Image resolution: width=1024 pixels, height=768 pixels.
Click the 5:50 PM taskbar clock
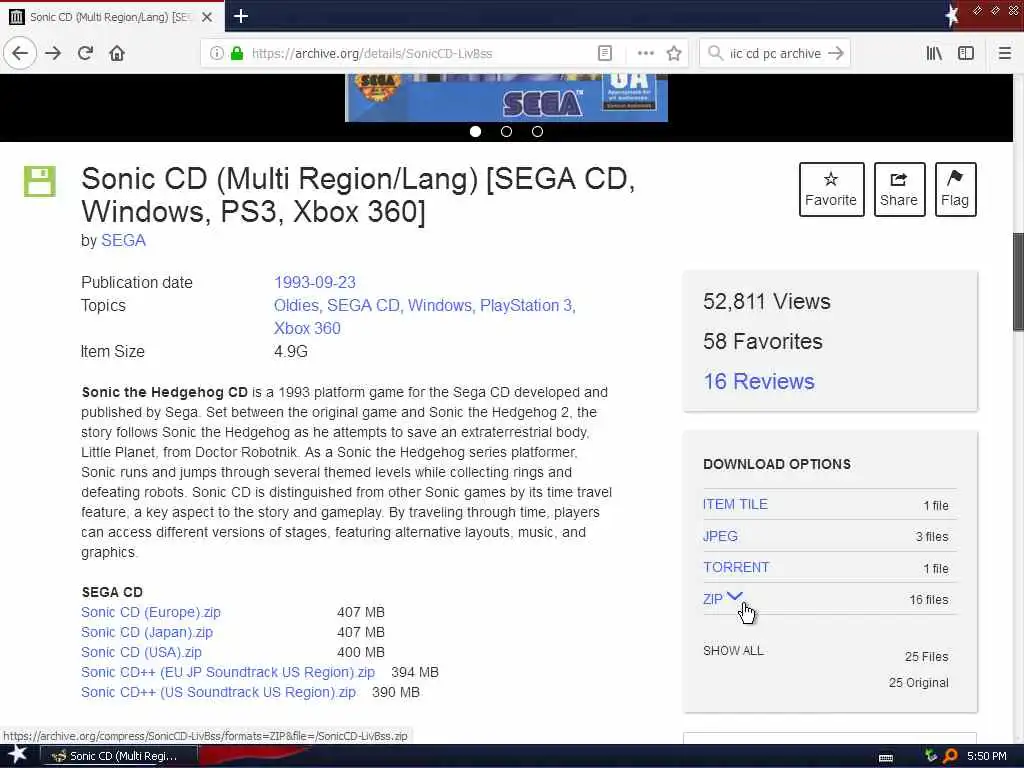coord(986,756)
